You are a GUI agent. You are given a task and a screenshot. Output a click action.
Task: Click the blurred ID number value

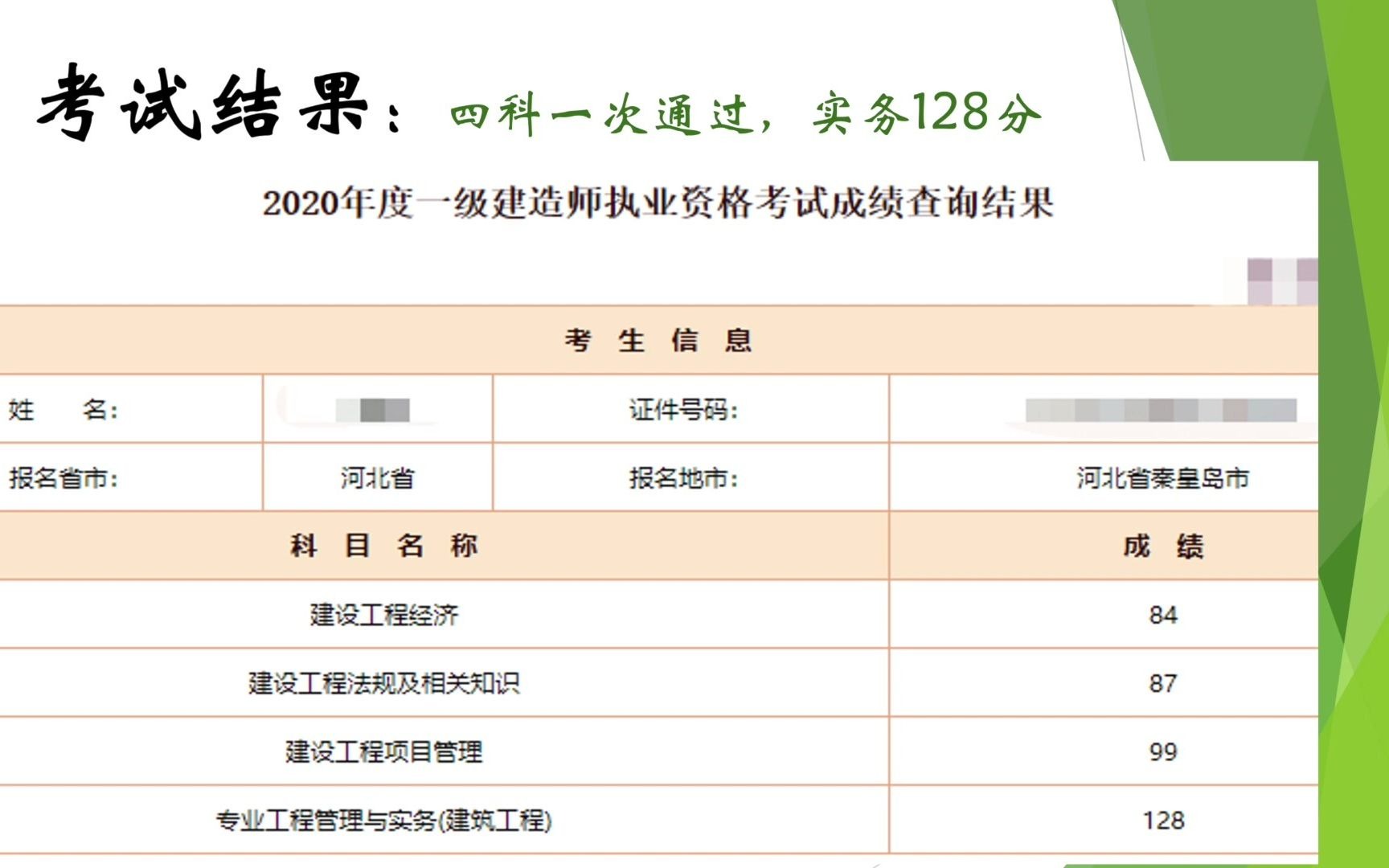[x=1161, y=410]
